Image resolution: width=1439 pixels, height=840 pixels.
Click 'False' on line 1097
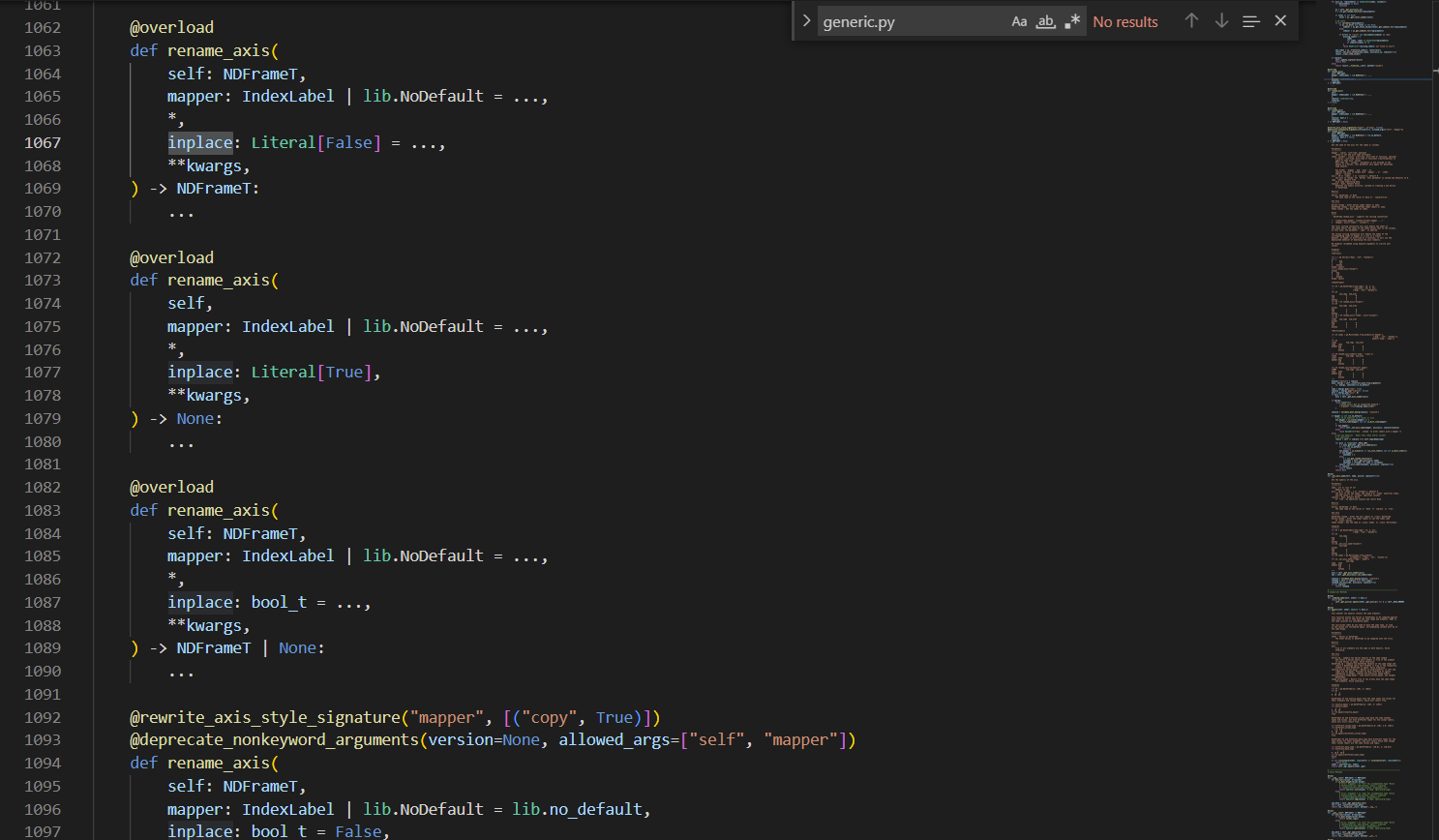click(359, 831)
